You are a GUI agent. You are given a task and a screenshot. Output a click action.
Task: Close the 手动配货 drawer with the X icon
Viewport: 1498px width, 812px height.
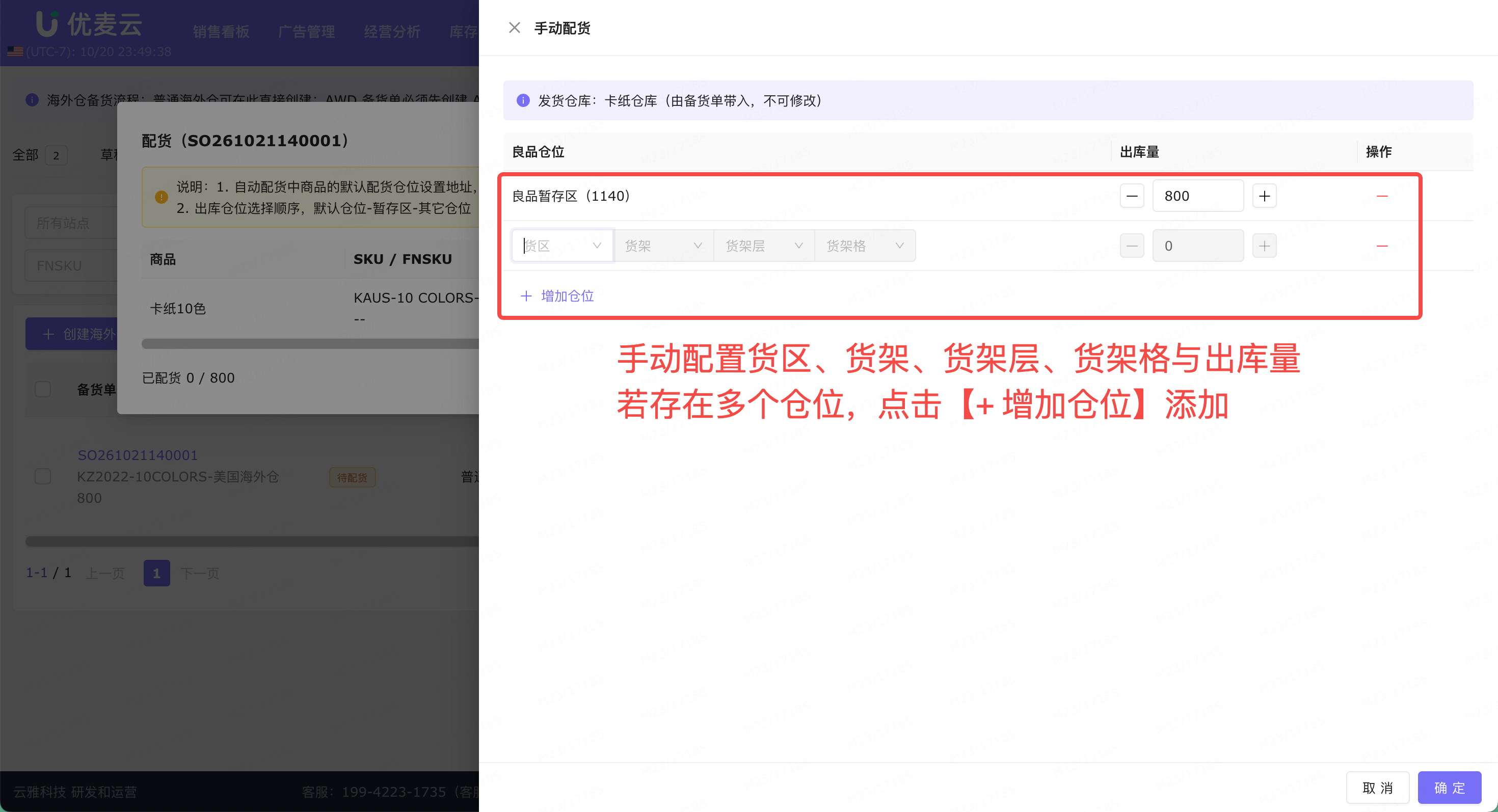click(514, 28)
